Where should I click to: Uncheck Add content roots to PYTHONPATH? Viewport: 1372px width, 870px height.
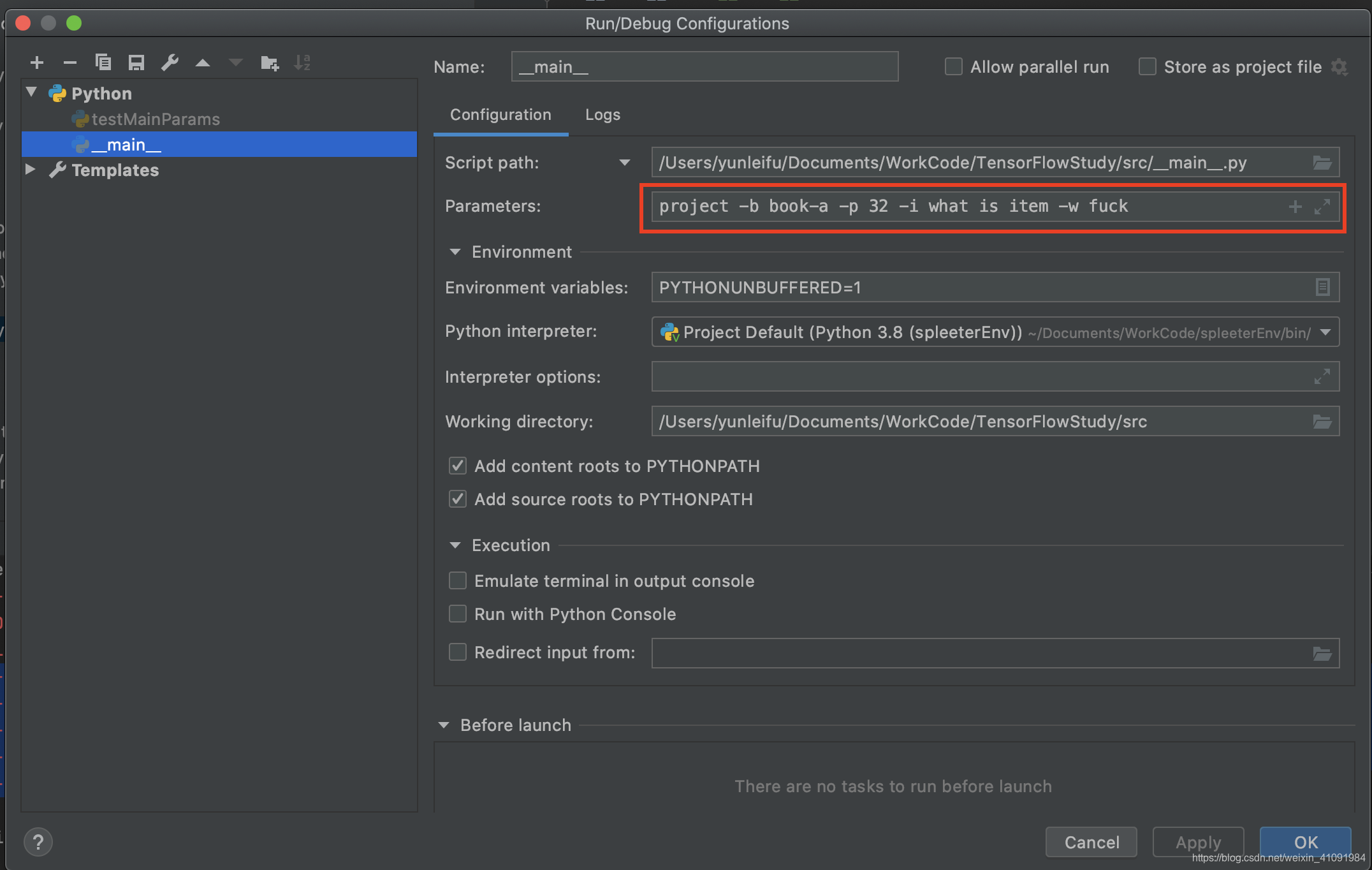pyautogui.click(x=457, y=466)
